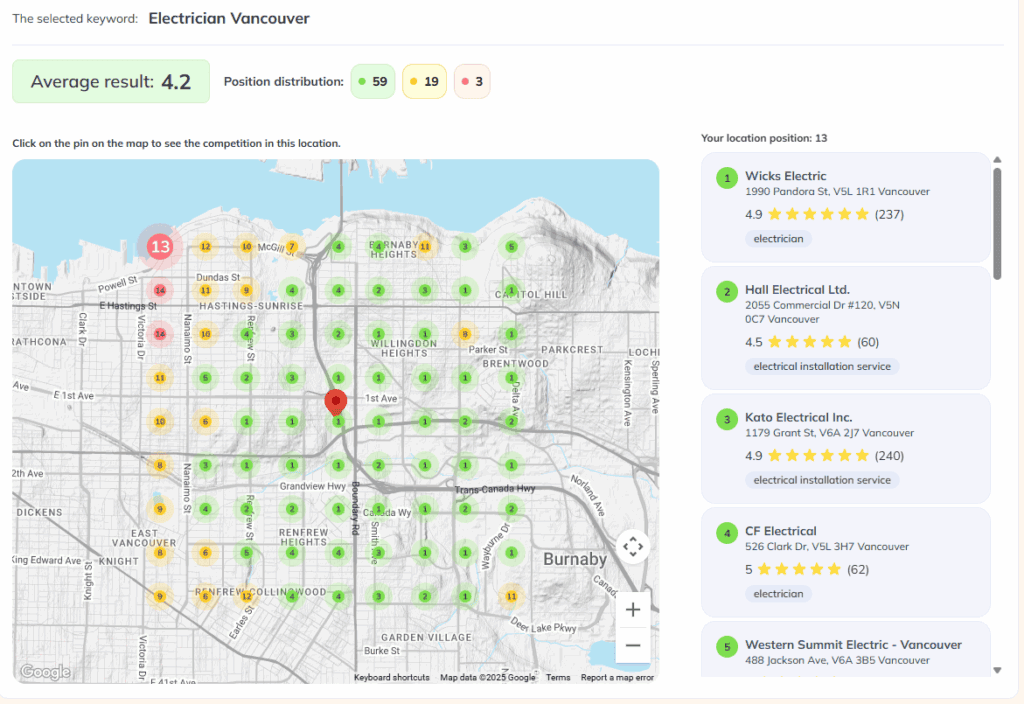This screenshot has width=1024, height=704.
Task: Click the star rating of CF Electrical
Action: (799, 569)
